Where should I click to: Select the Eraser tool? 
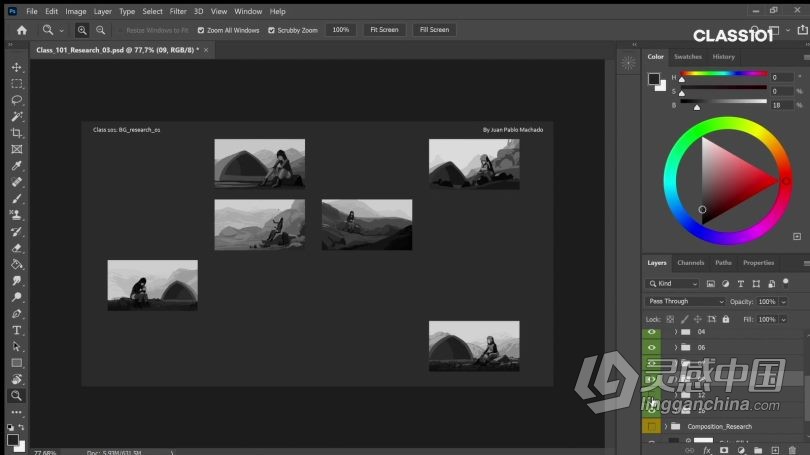(x=17, y=248)
